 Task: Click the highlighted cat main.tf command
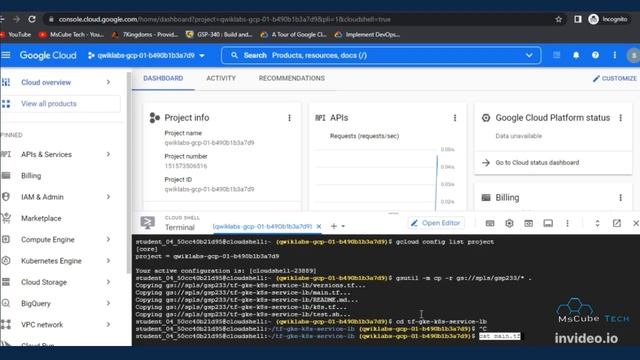click(x=500, y=336)
